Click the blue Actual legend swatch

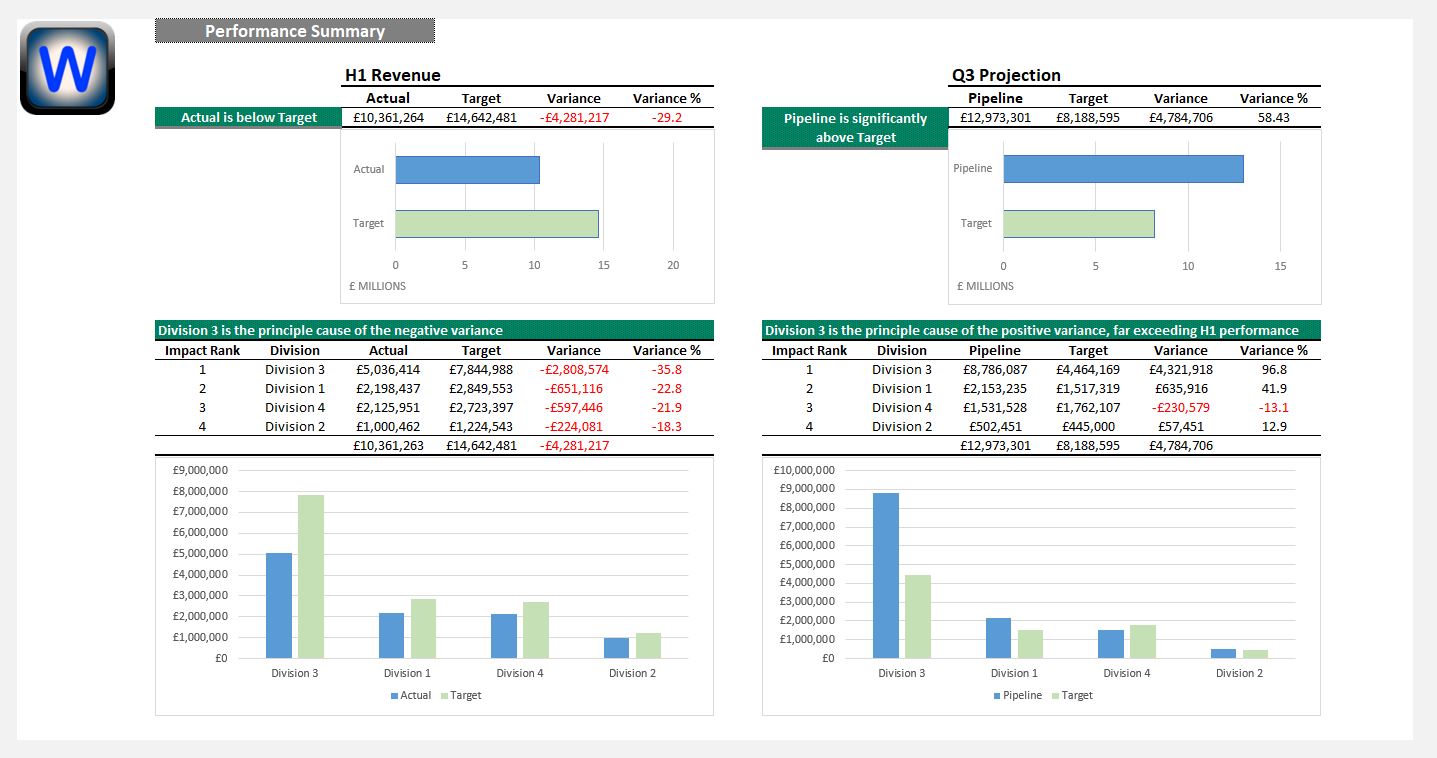pyautogui.click(x=395, y=695)
